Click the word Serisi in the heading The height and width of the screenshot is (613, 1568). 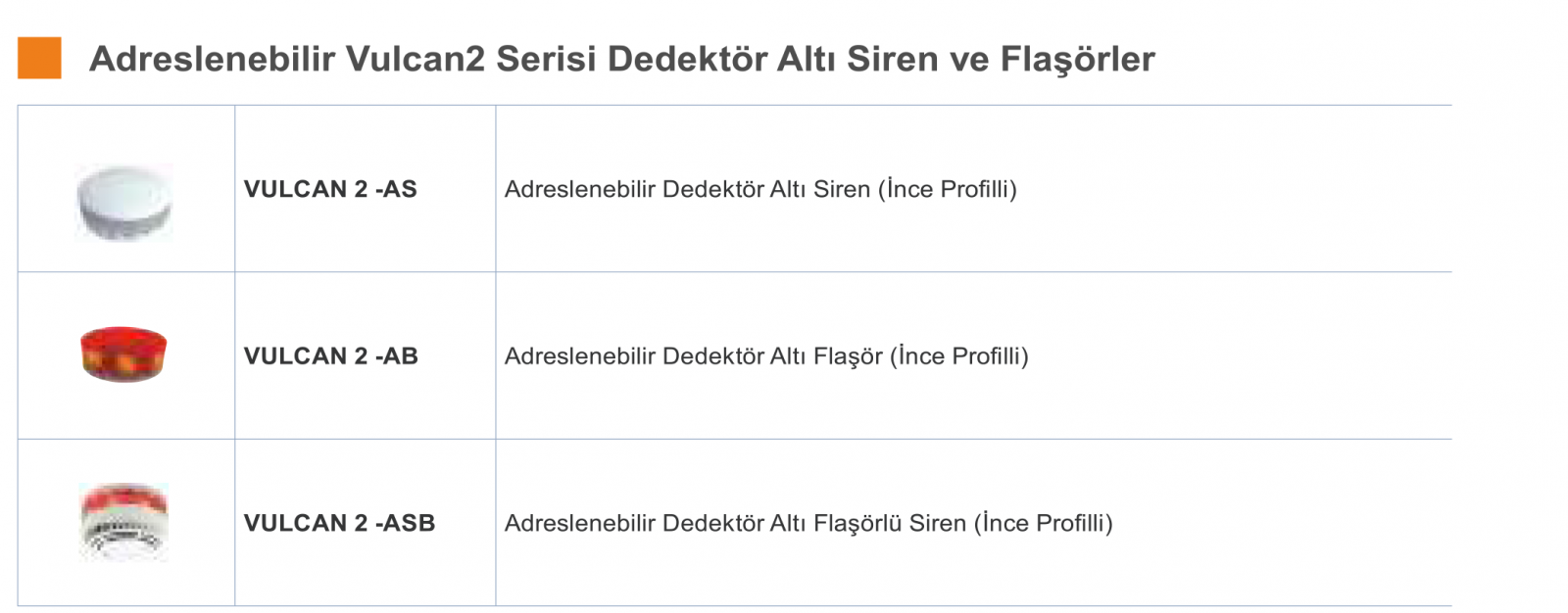pyautogui.click(x=547, y=59)
